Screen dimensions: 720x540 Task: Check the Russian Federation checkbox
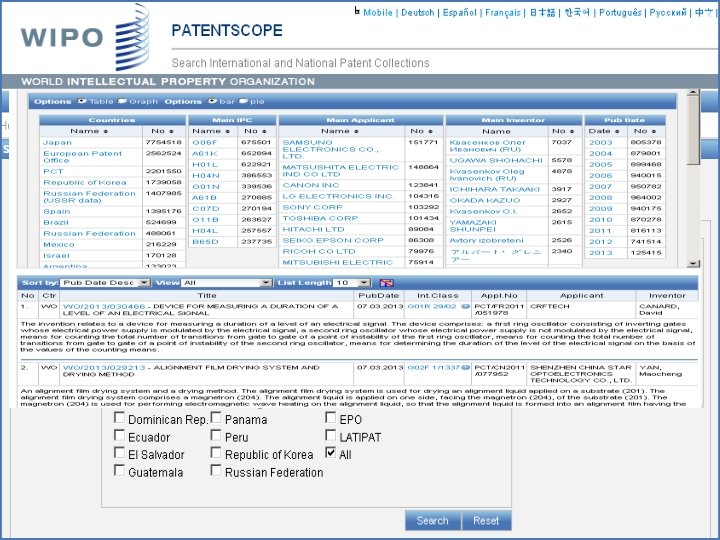216,471
